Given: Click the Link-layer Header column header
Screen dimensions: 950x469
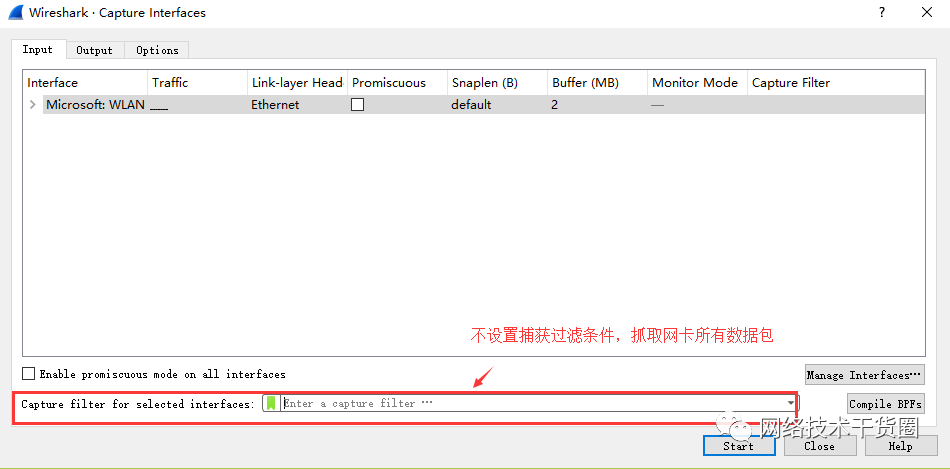Looking at the screenshot, I should click(297, 83).
